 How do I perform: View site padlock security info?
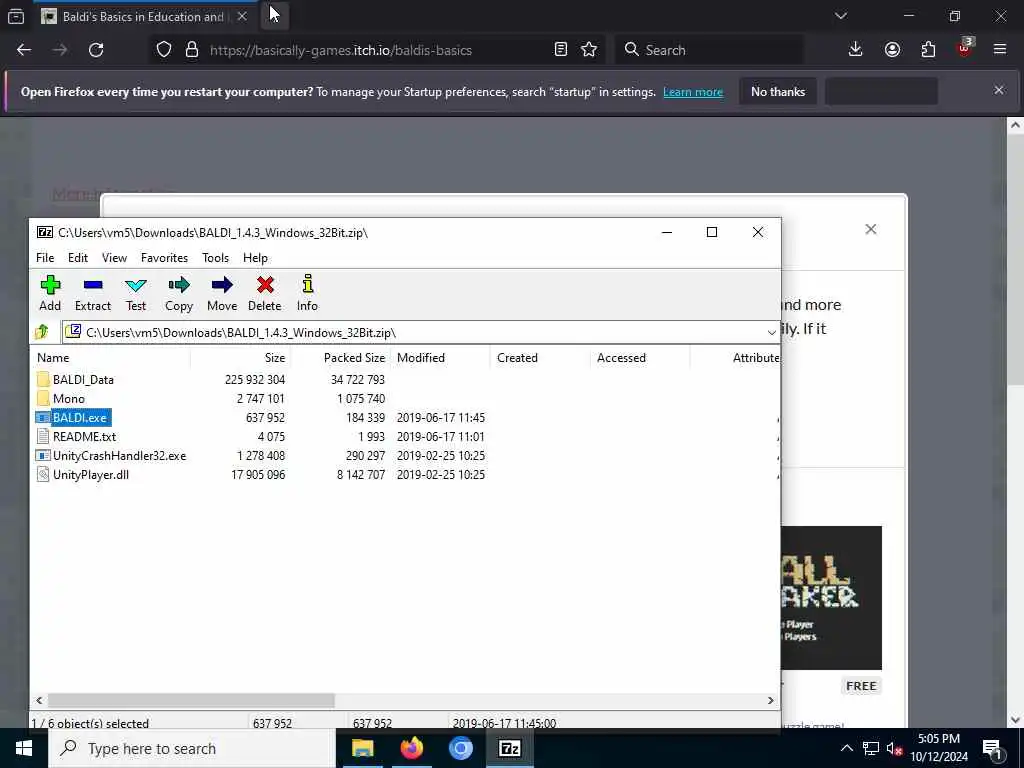click(191, 50)
